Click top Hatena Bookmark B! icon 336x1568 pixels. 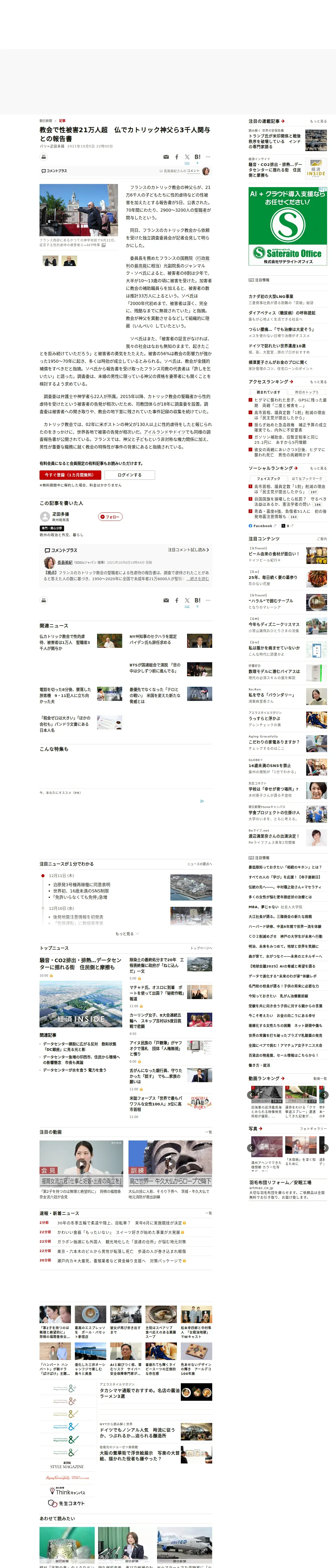[x=198, y=157]
